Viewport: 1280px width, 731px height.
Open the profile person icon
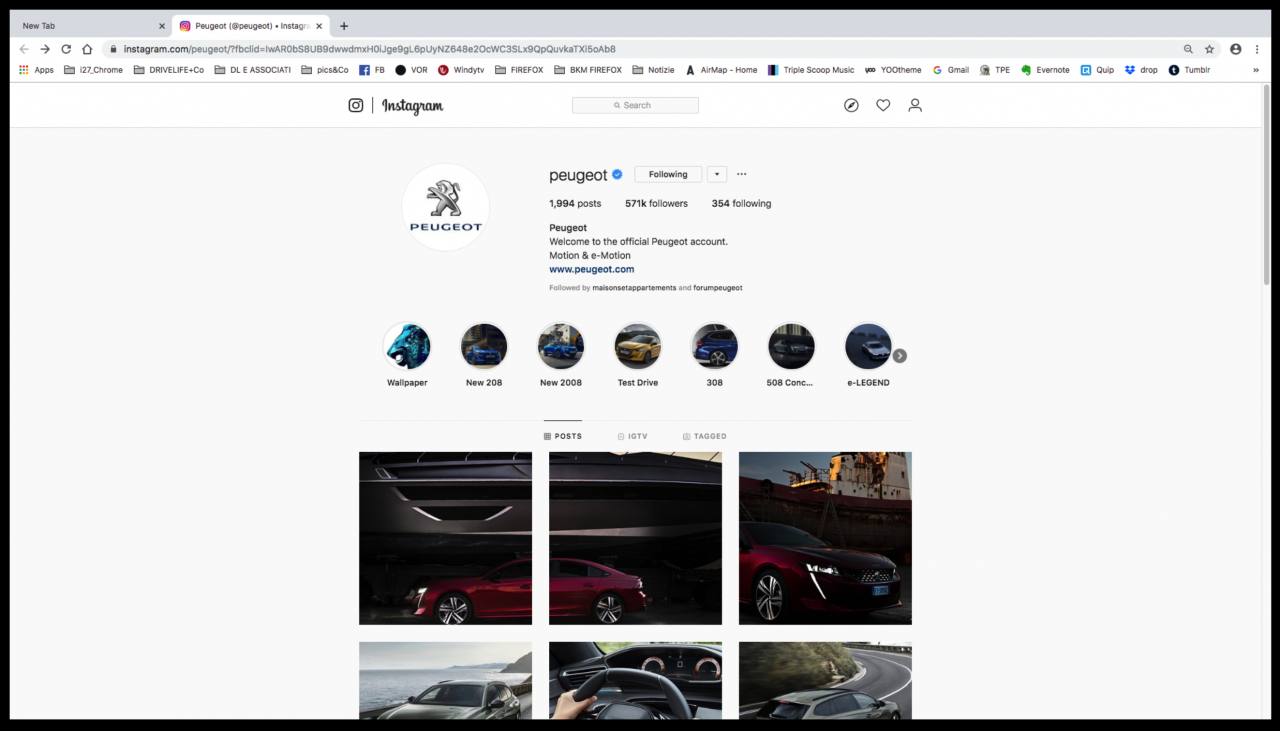coord(914,105)
